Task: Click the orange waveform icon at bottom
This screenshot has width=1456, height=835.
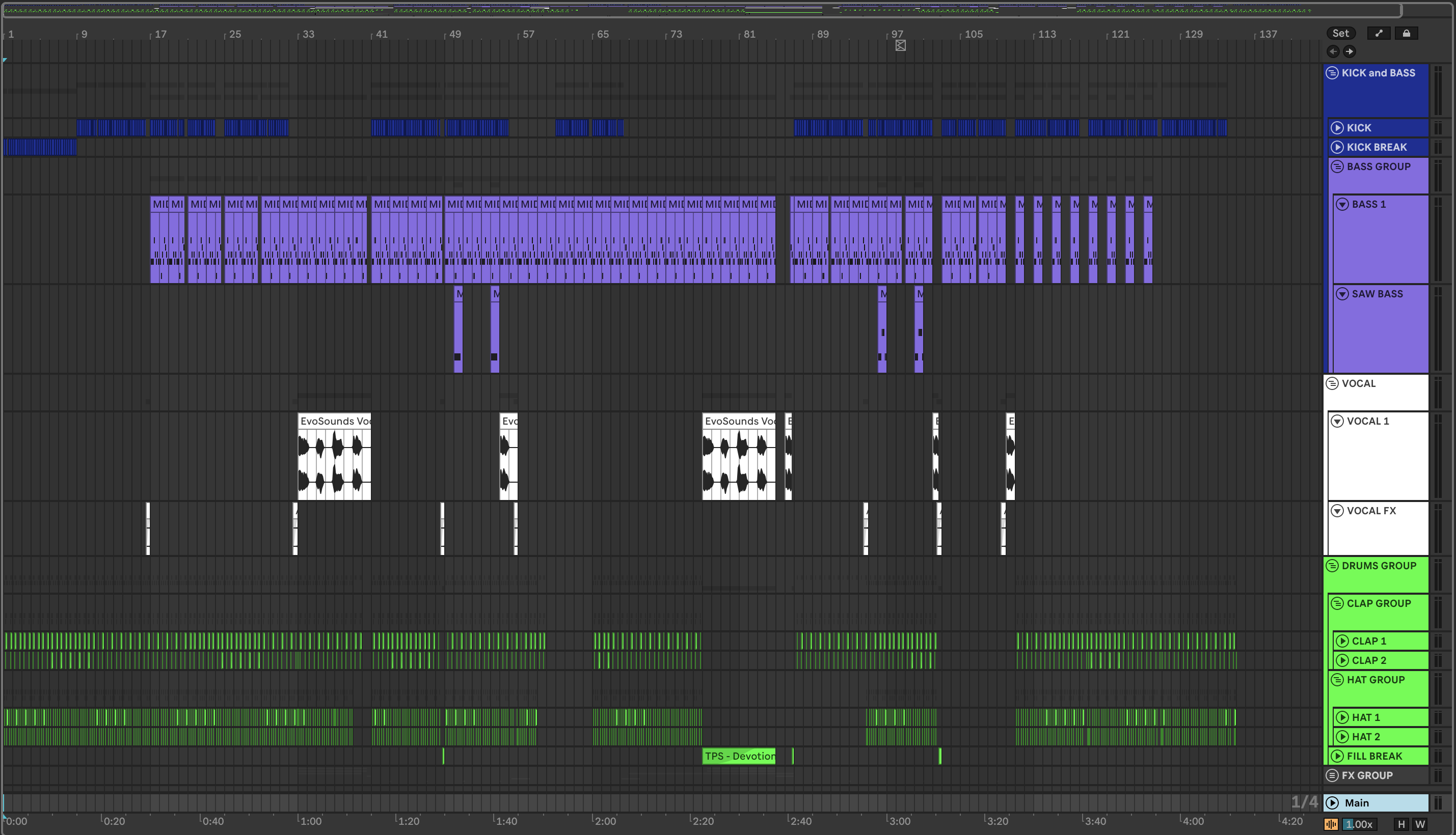Action: [x=1331, y=824]
